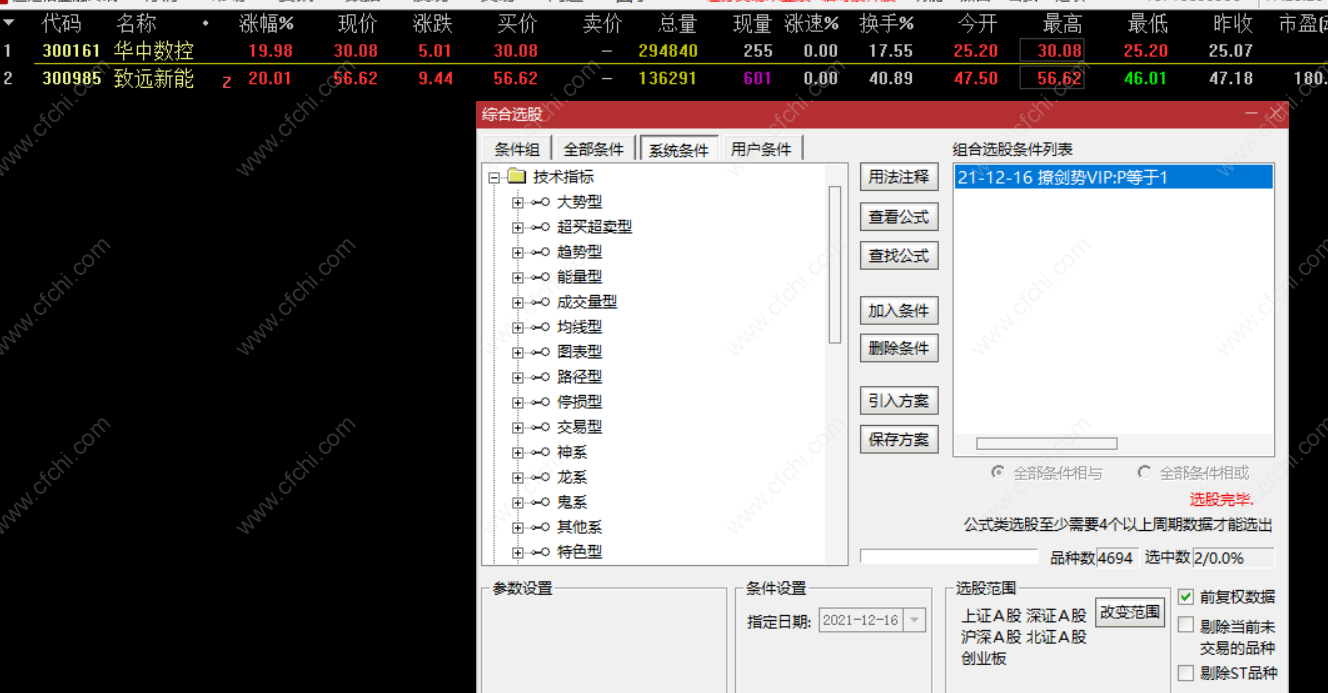The width and height of the screenshot is (1328, 693).
Task: Minimize the 综合选股 dialog
Action: (1251, 114)
